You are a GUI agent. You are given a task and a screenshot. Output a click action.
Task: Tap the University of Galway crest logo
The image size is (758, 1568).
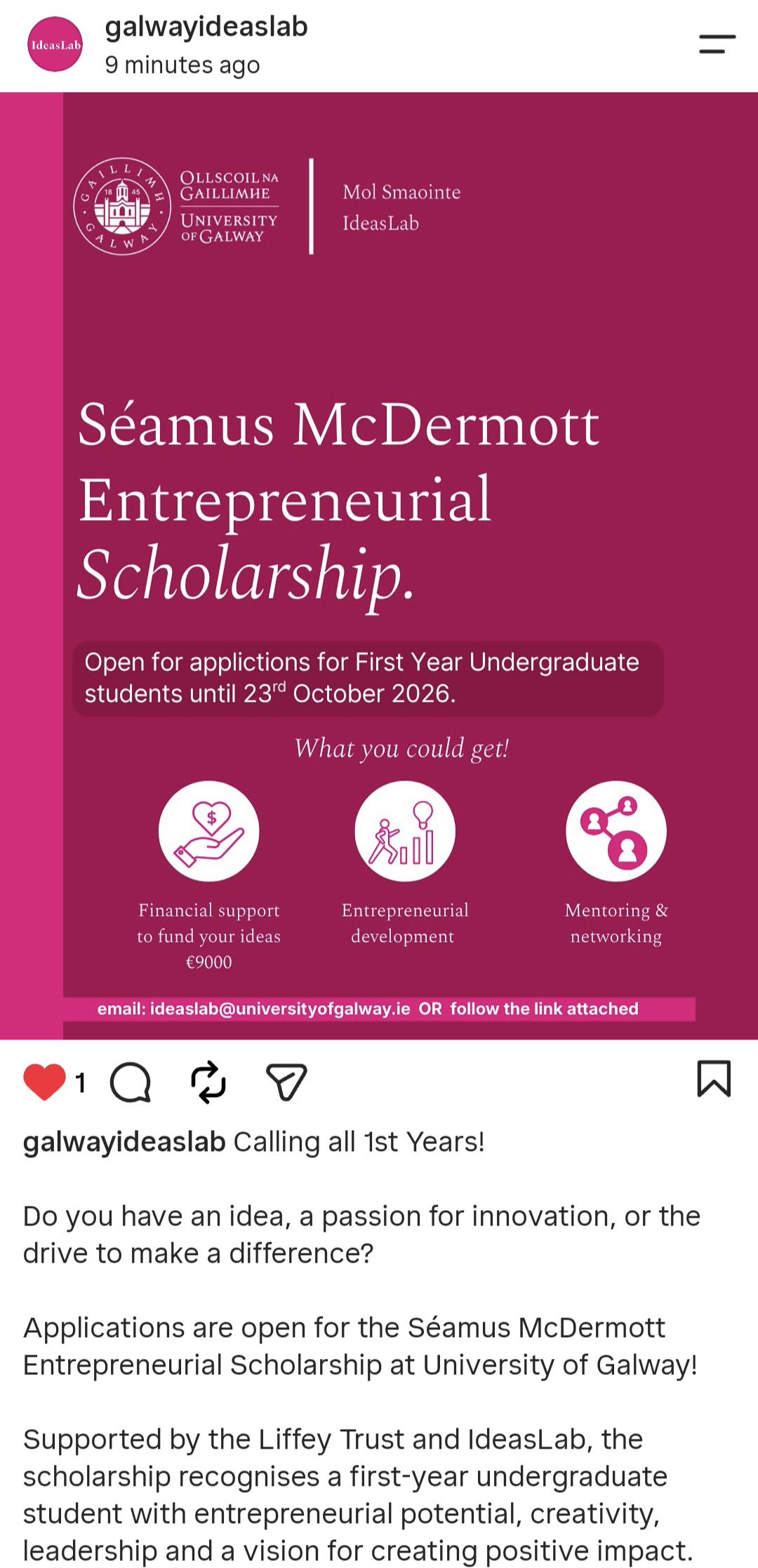click(122, 206)
